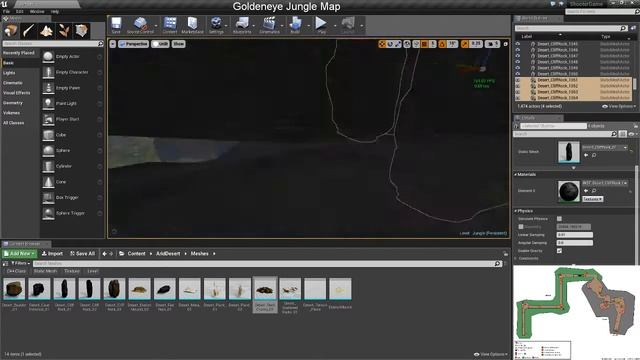Toggle visibility of Desert_CliffRock_1047
This screenshot has width=640, height=360.
click(518, 56)
